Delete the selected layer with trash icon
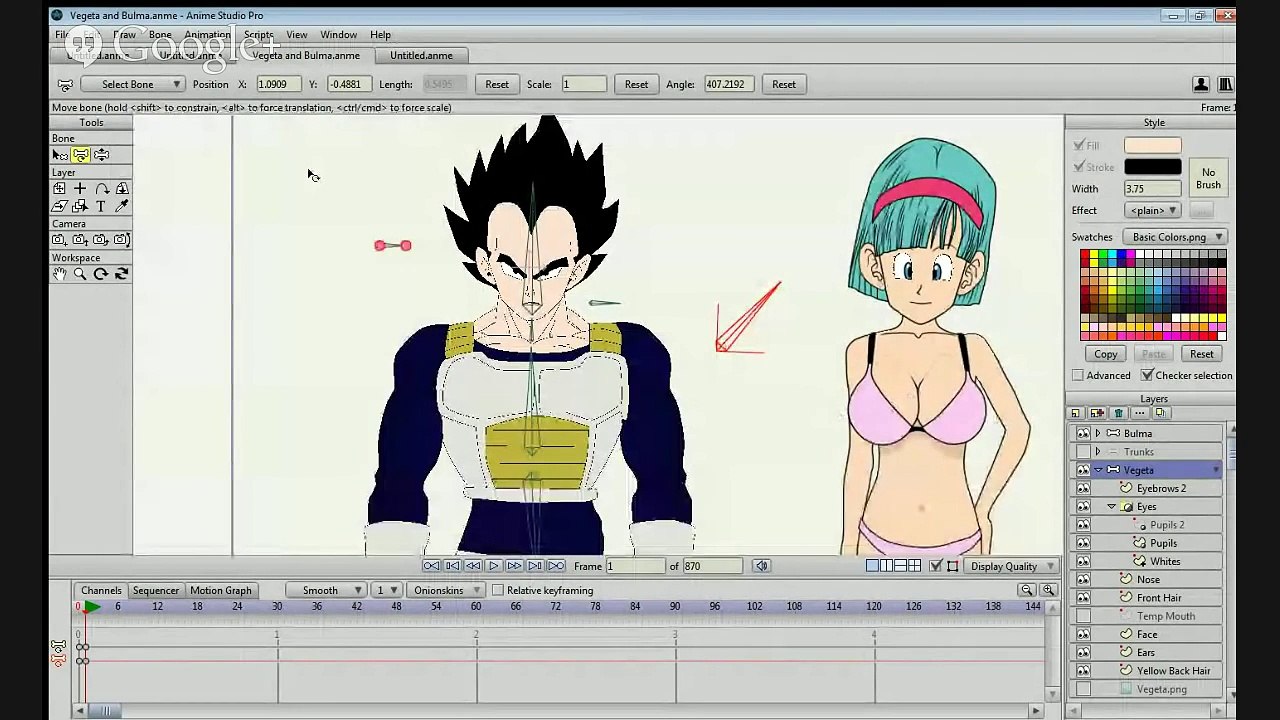 tap(1118, 413)
